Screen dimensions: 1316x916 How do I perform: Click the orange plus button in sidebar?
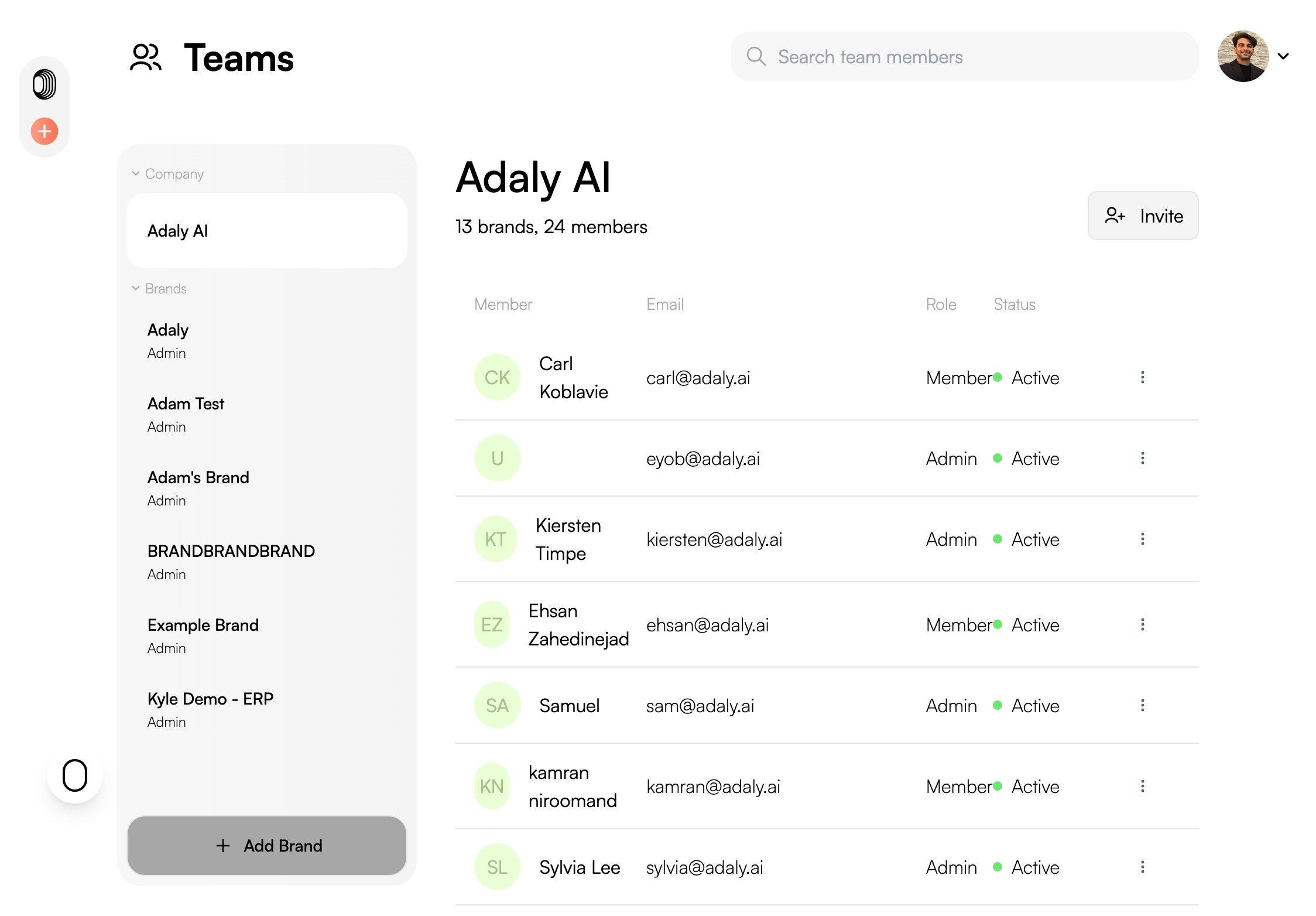[44, 131]
